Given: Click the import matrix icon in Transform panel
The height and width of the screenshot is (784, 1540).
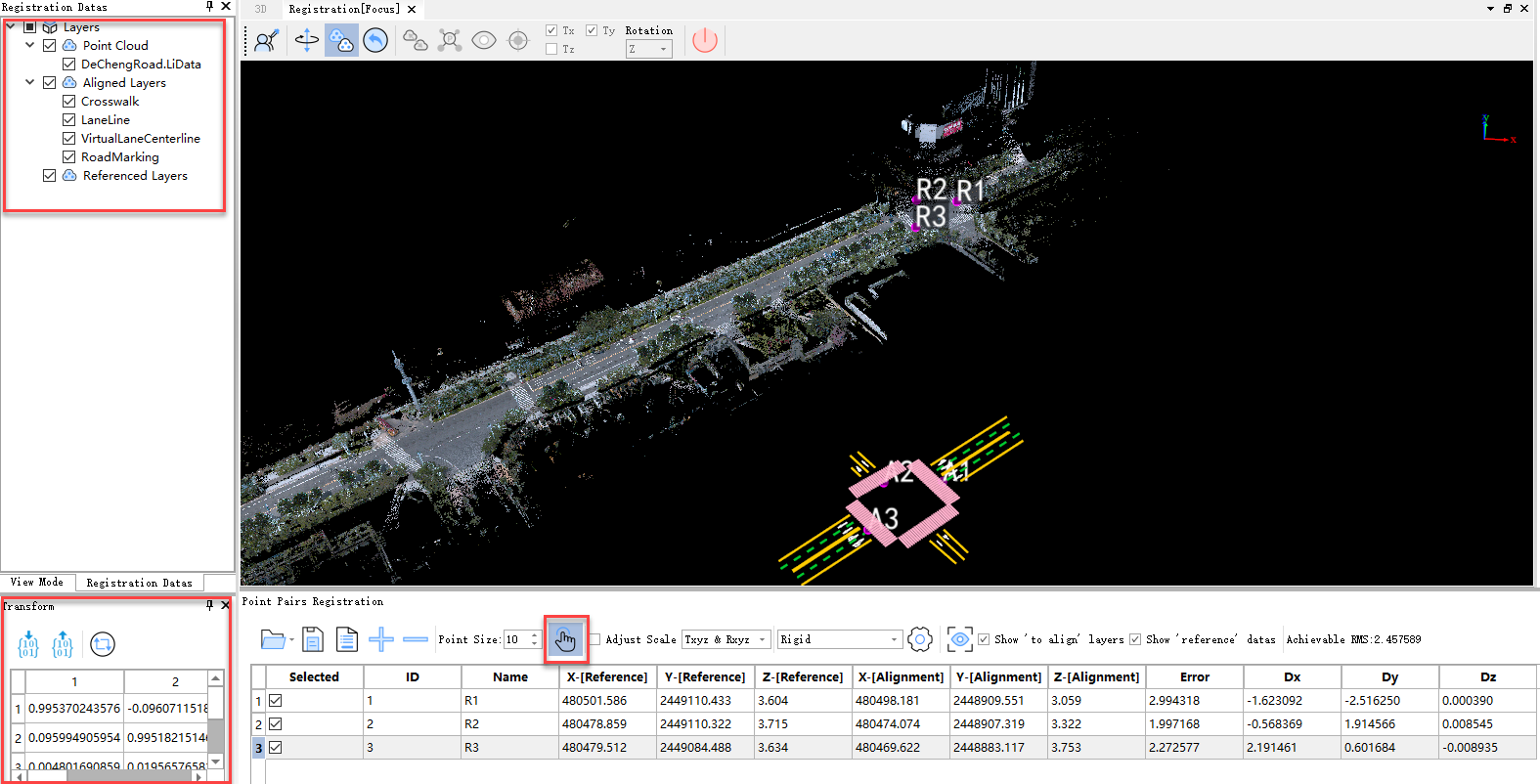Looking at the screenshot, I should click(28, 644).
